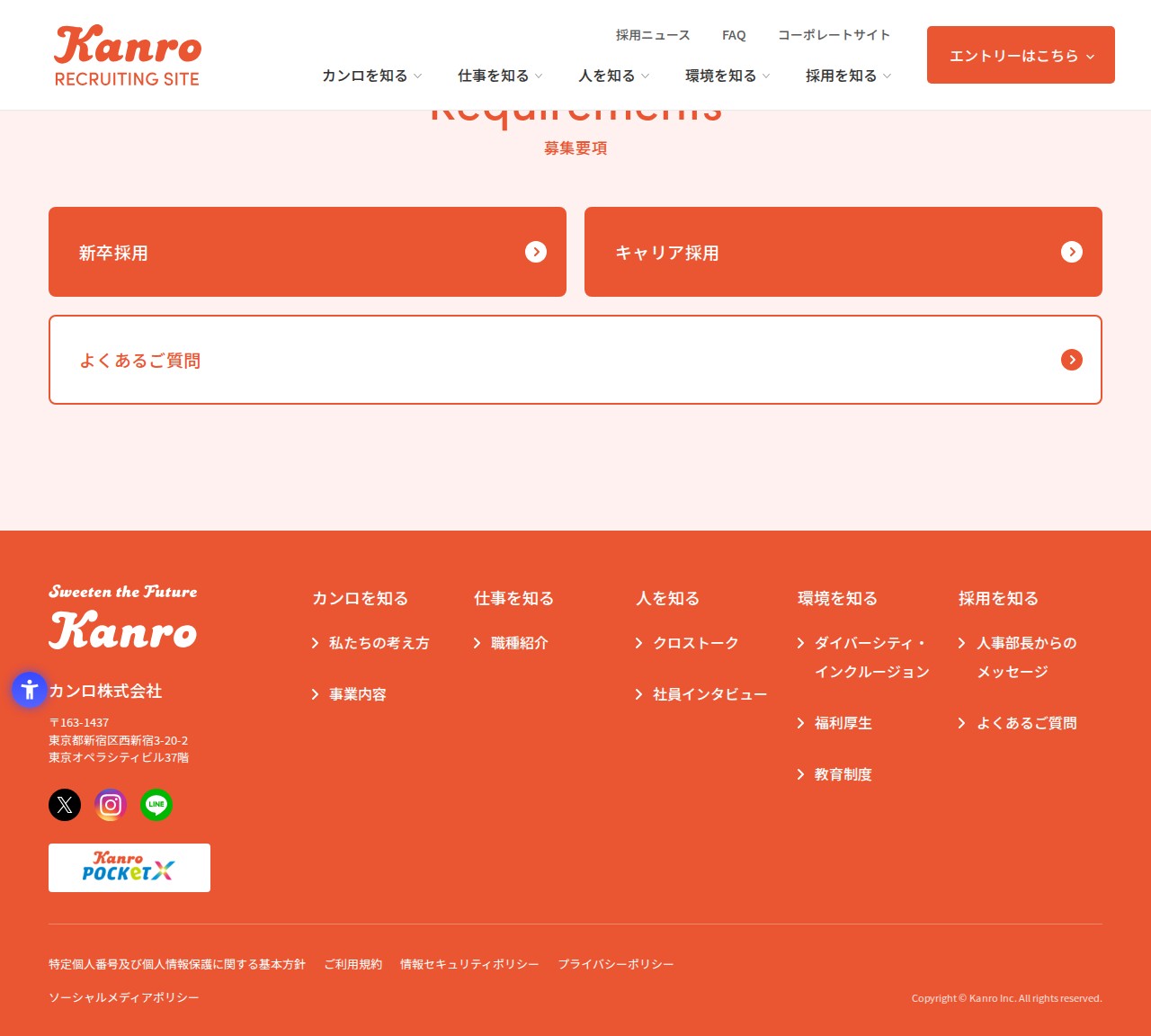Click the 東京オペラシティビル37階 address text
Image resolution: width=1151 pixels, height=1036 pixels.
[119, 757]
